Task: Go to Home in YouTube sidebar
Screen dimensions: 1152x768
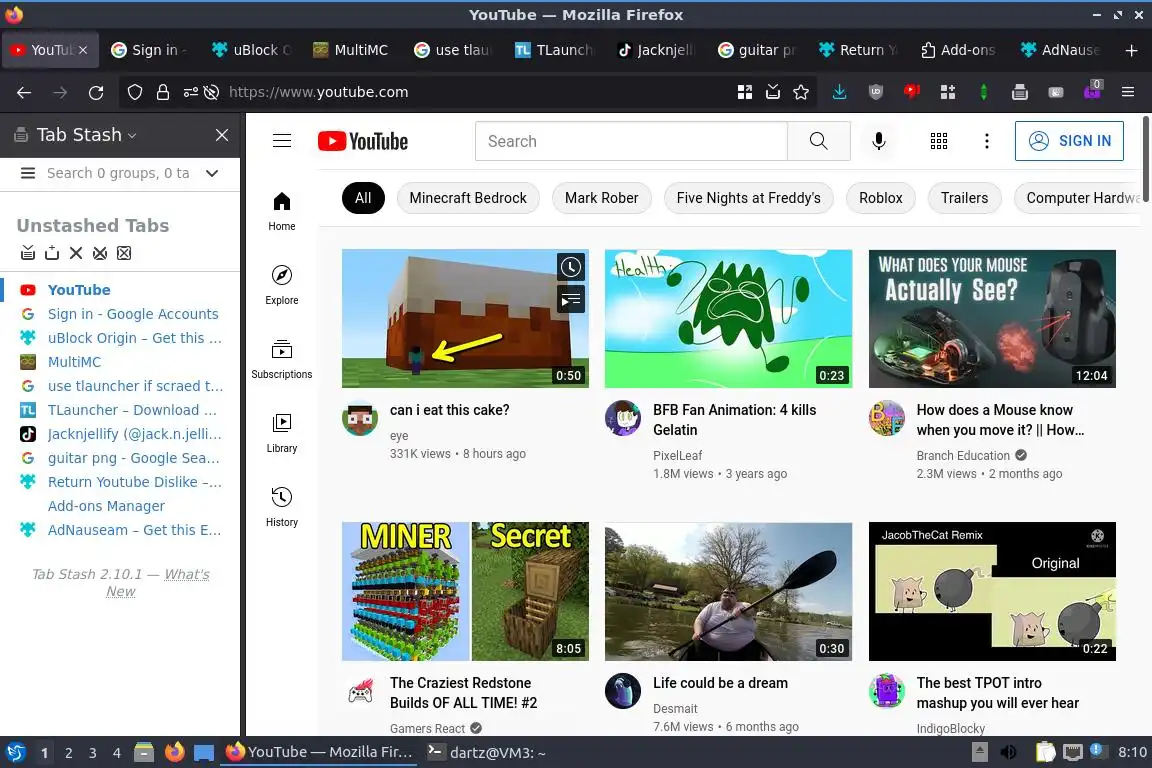Action: click(x=281, y=212)
